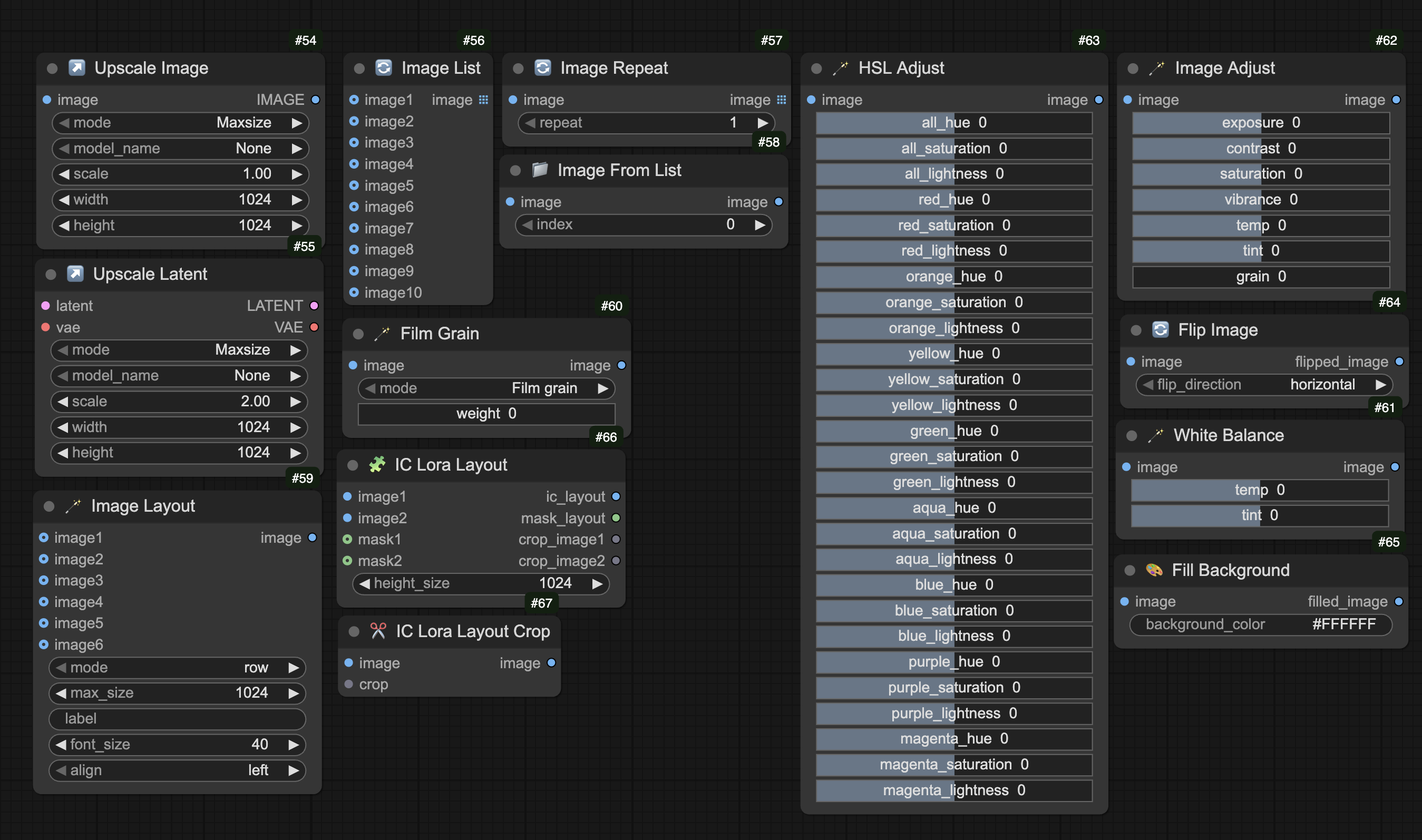Click the Flip Image flipped_image output socket
Viewport: 1422px width, 840px height.
1399,362
